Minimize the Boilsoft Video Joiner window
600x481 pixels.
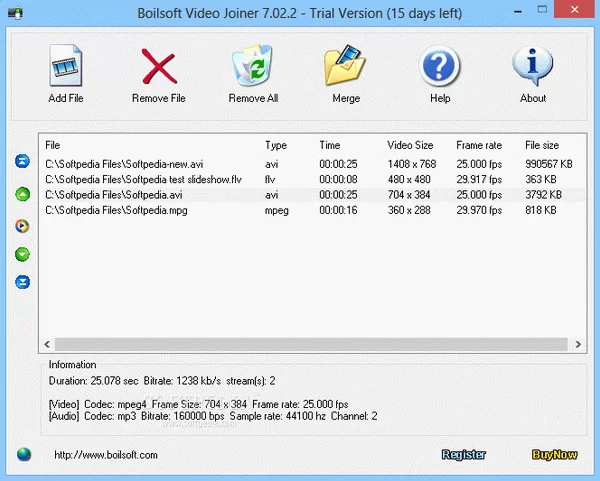tap(518, 11)
